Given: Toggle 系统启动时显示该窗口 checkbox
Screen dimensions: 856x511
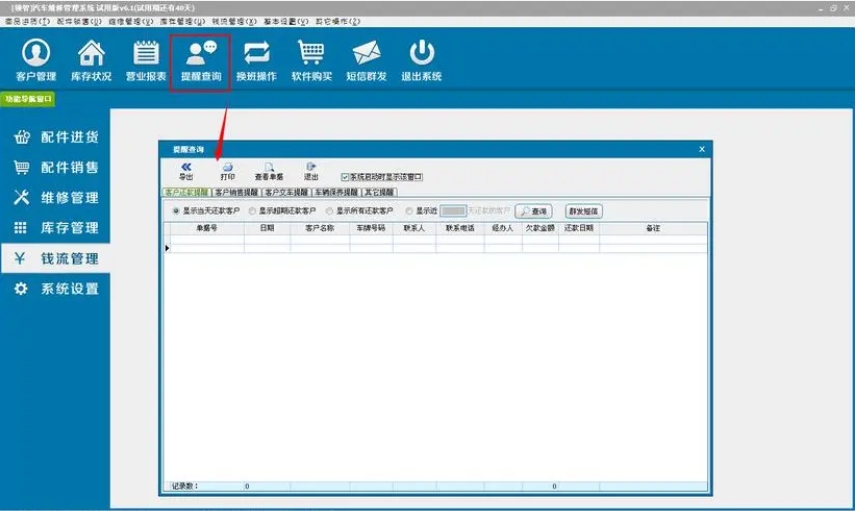Looking at the screenshot, I should coord(344,177).
